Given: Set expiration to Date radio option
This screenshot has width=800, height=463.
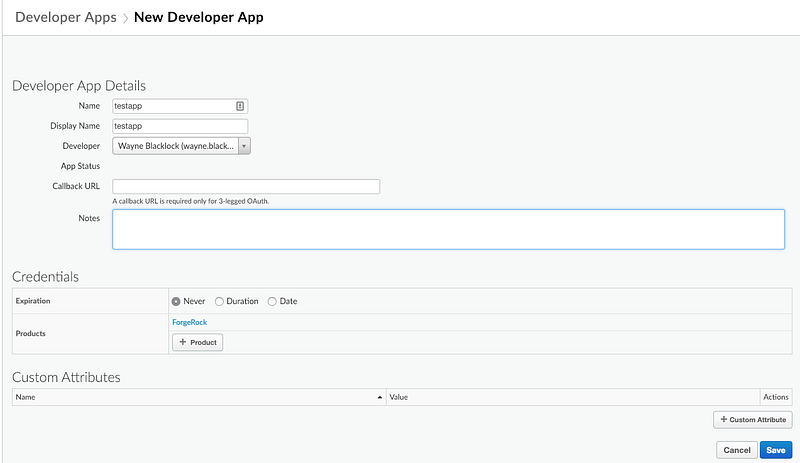Looking at the screenshot, I should click(x=272, y=301).
